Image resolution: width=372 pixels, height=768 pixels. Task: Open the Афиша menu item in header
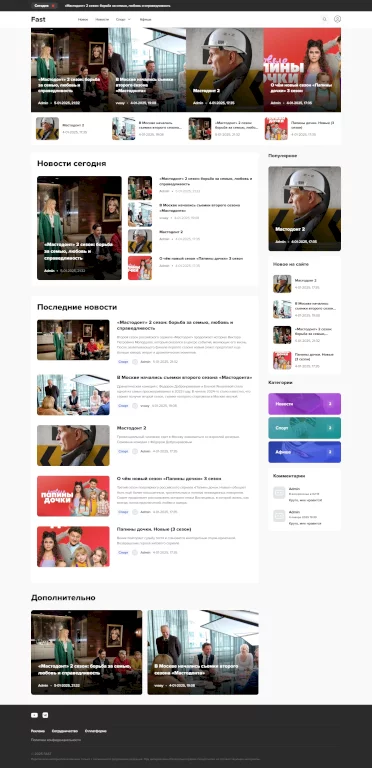point(145,20)
